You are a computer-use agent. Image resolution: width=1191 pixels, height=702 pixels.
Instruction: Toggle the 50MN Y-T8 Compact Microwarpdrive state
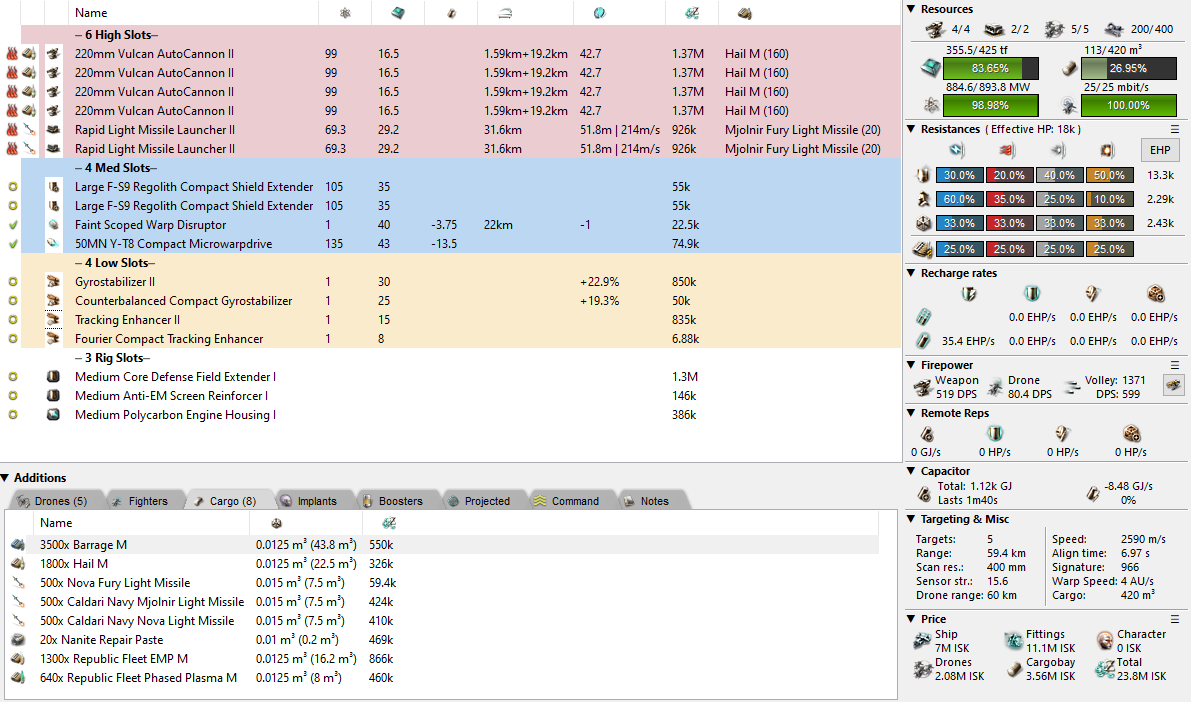click(12, 244)
